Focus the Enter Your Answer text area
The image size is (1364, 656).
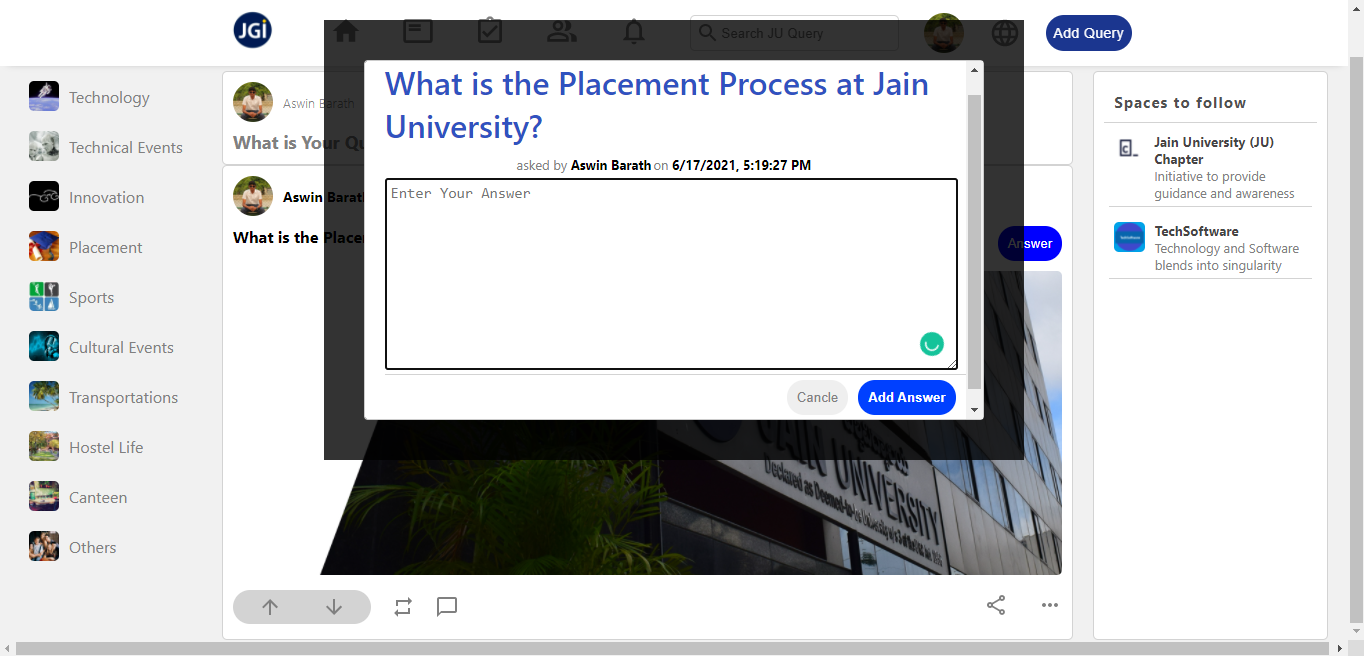(x=671, y=274)
